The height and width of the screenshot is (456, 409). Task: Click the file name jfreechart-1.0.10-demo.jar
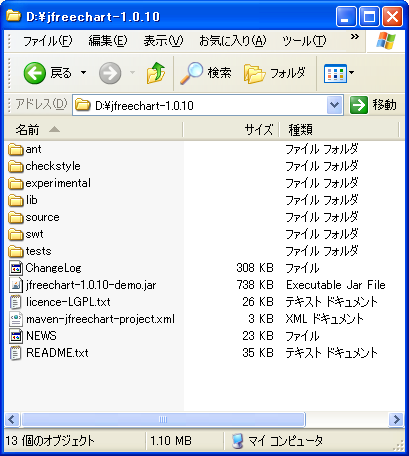[91, 285]
